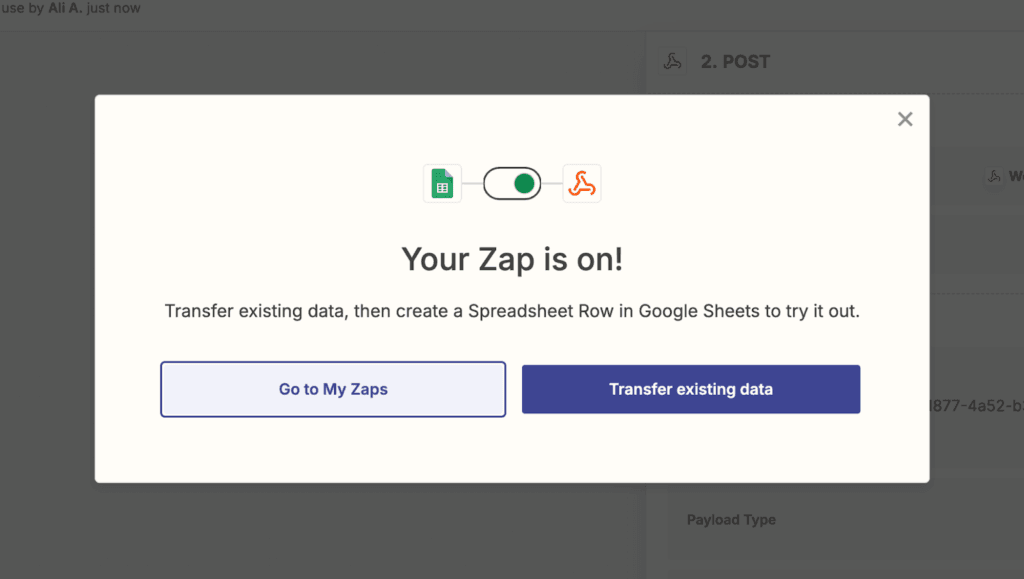Screen dimensions: 1024x579
Task: Click the Webhooks by Zapier icon in the dialog
Action: point(581,183)
